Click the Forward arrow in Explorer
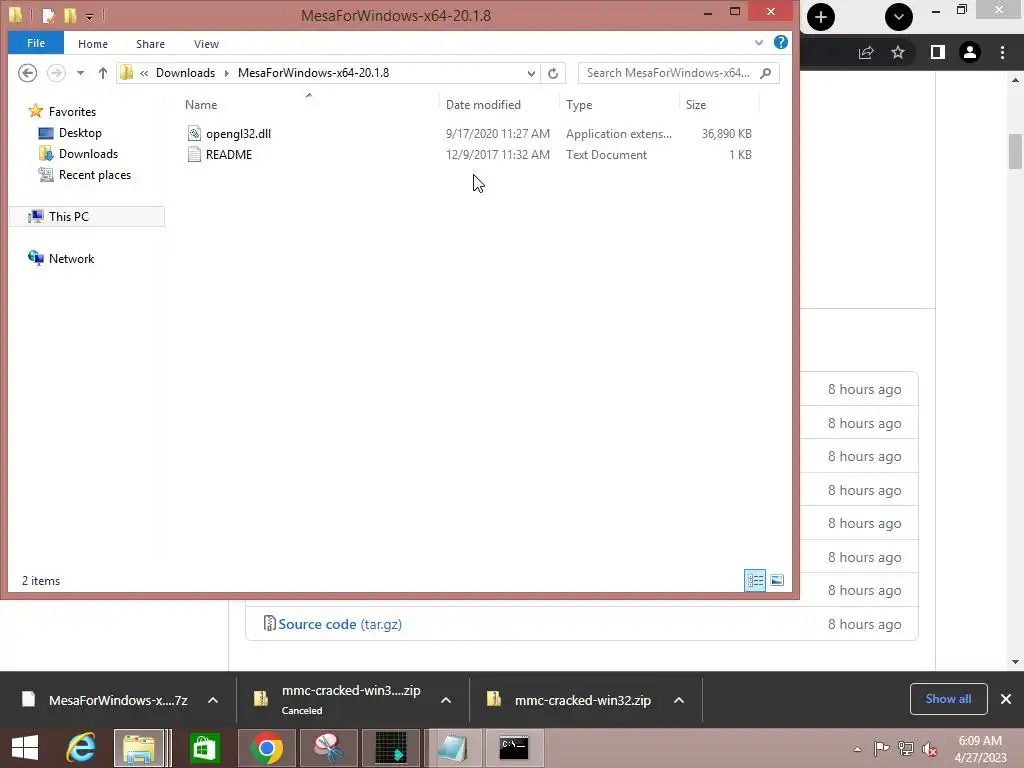Screen dimensions: 1024x768 click(x=56, y=72)
